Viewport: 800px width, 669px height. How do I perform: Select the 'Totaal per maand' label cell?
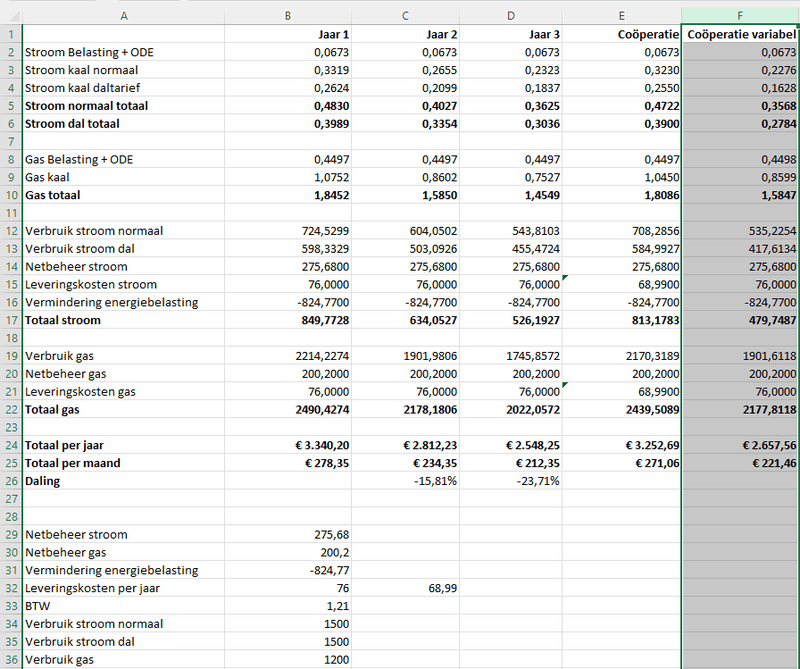tap(123, 463)
